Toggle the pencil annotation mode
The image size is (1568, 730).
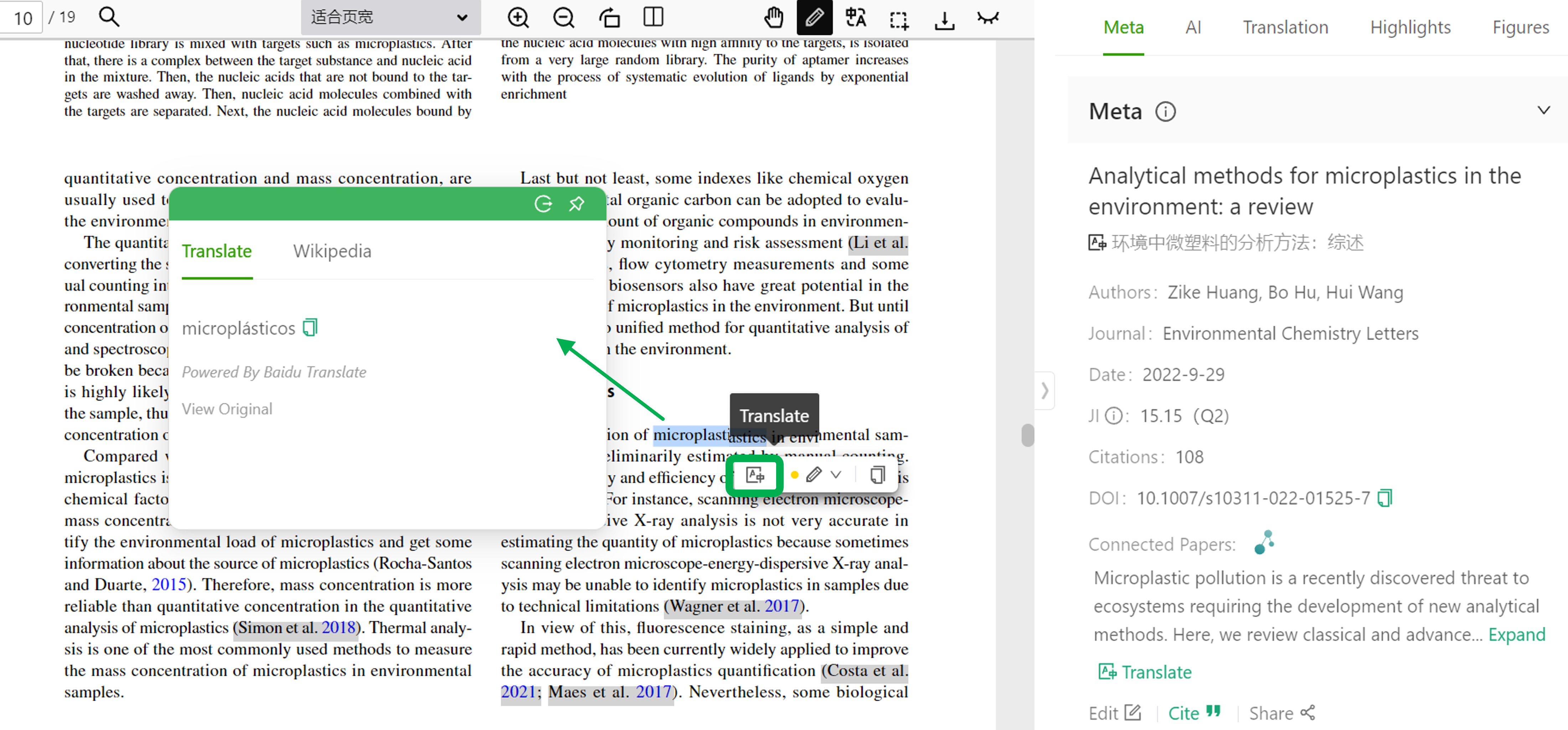(x=814, y=18)
